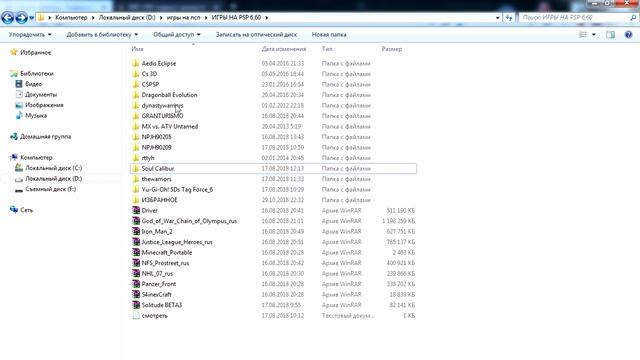Toggle the preview pane icon
This screenshot has height=360, width=640.
[610, 35]
